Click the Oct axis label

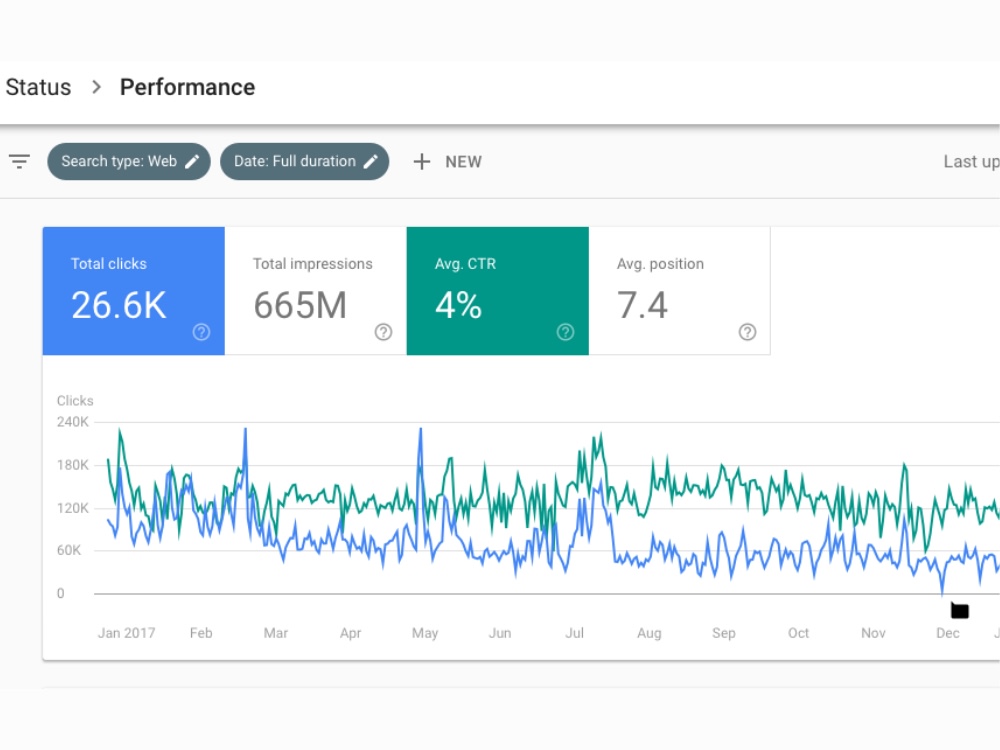click(798, 633)
